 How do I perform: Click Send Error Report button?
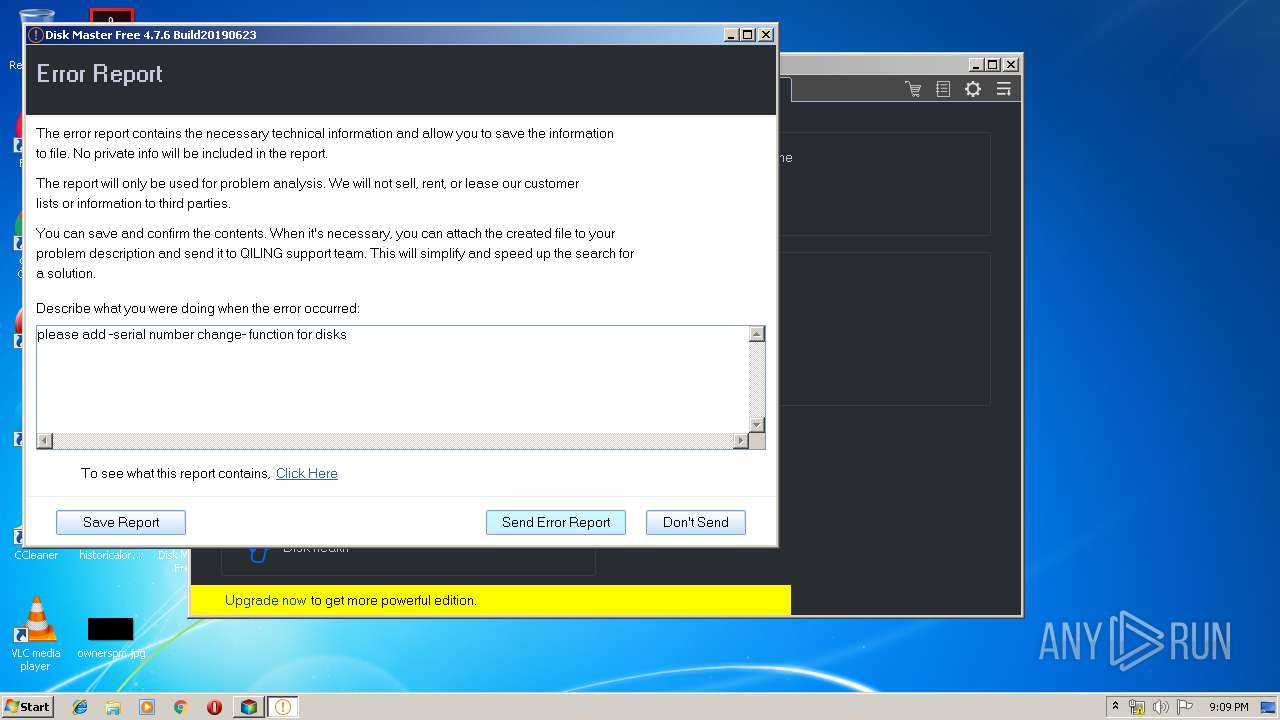[556, 522]
